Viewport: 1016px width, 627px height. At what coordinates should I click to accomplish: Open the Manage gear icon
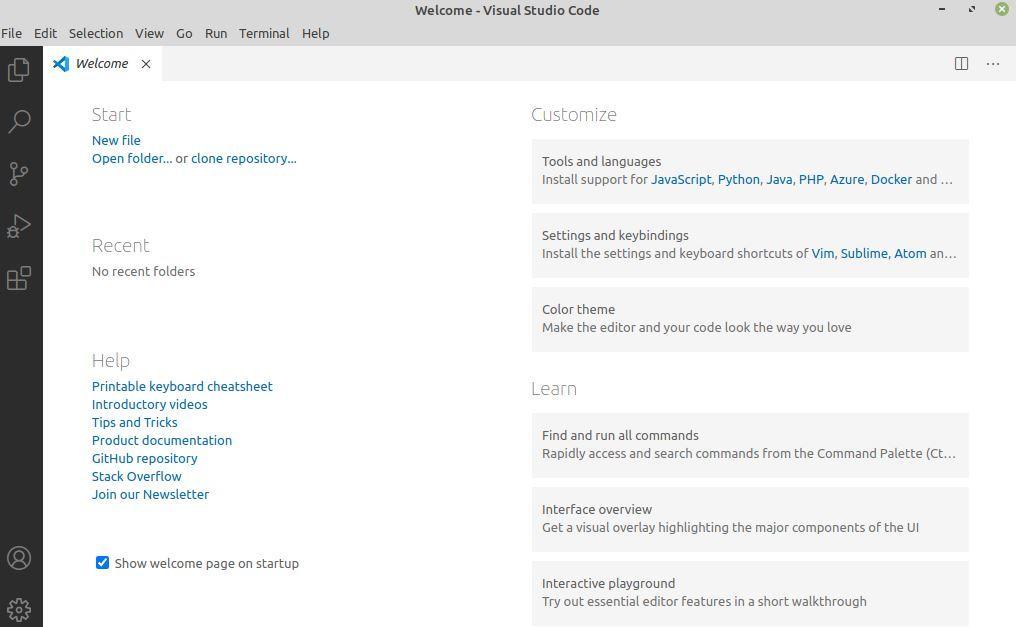point(19,609)
